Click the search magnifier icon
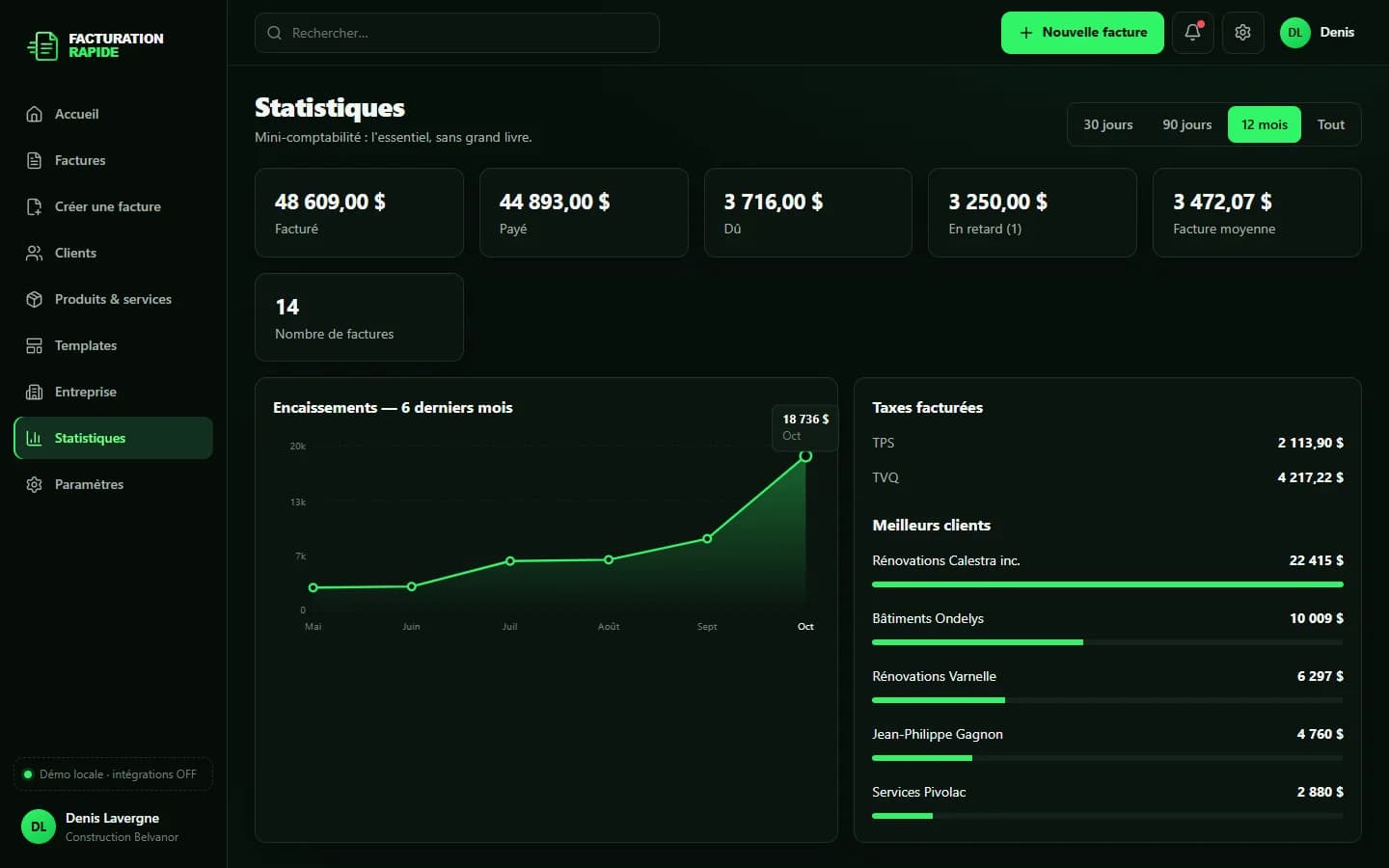This screenshot has height=868, width=1389. pos(275,33)
